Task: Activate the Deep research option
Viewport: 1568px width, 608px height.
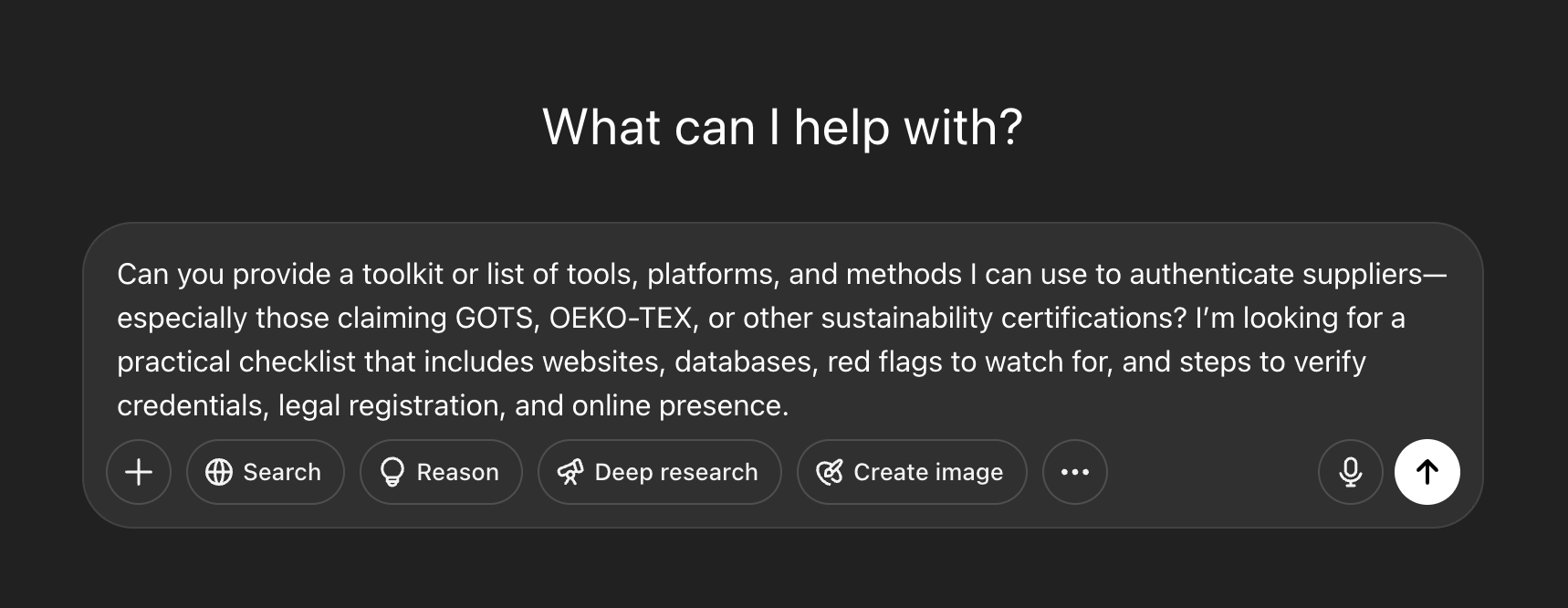Action: (660, 472)
